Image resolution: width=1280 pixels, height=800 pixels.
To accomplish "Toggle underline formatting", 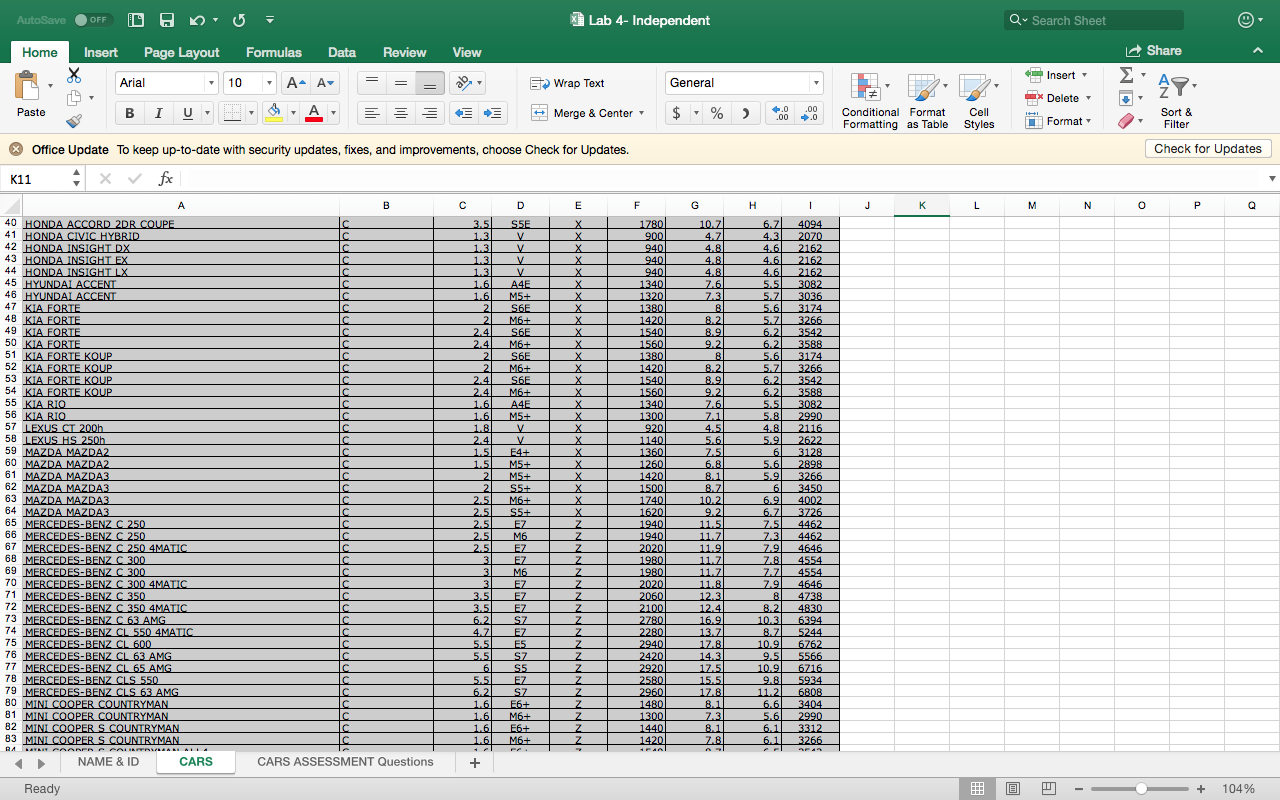I will pos(186,113).
